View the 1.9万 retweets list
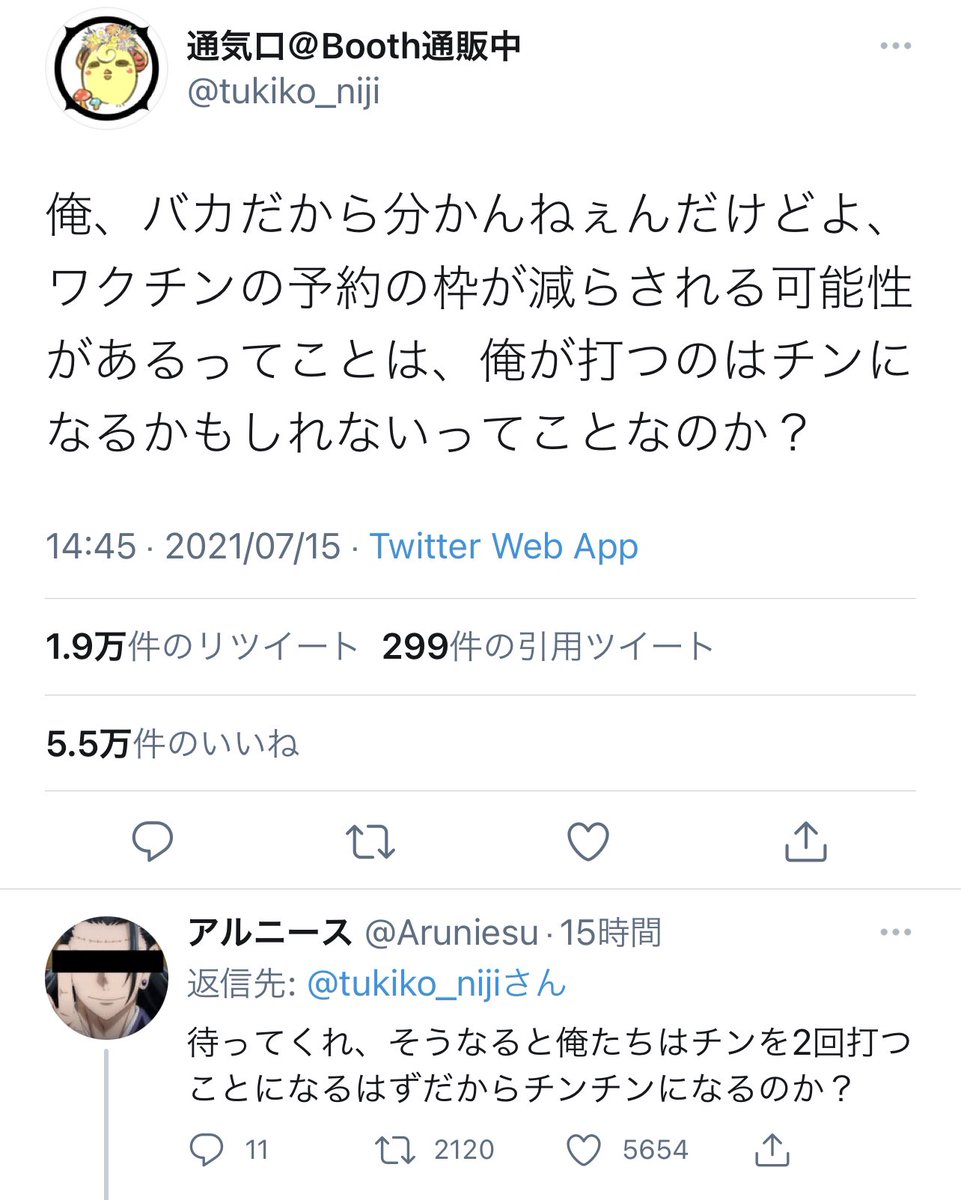The width and height of the screenshot is (961, 1200). pyautogui.click(x=202, y=648)
